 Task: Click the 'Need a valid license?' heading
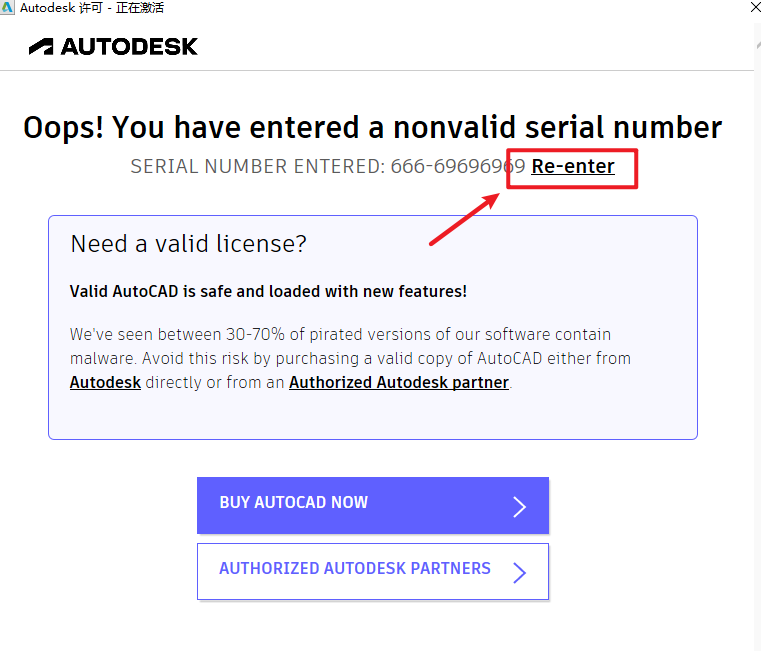188,244
